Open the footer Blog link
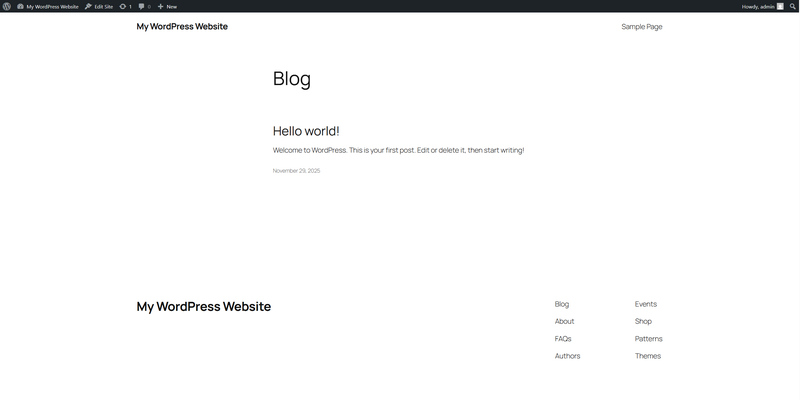The width and height of the screenshot is (800, 400). click(562, 304)
